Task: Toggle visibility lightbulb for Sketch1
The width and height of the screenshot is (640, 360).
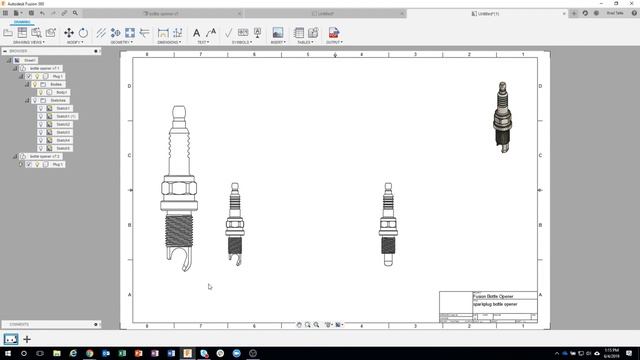Action: point(41,108)
